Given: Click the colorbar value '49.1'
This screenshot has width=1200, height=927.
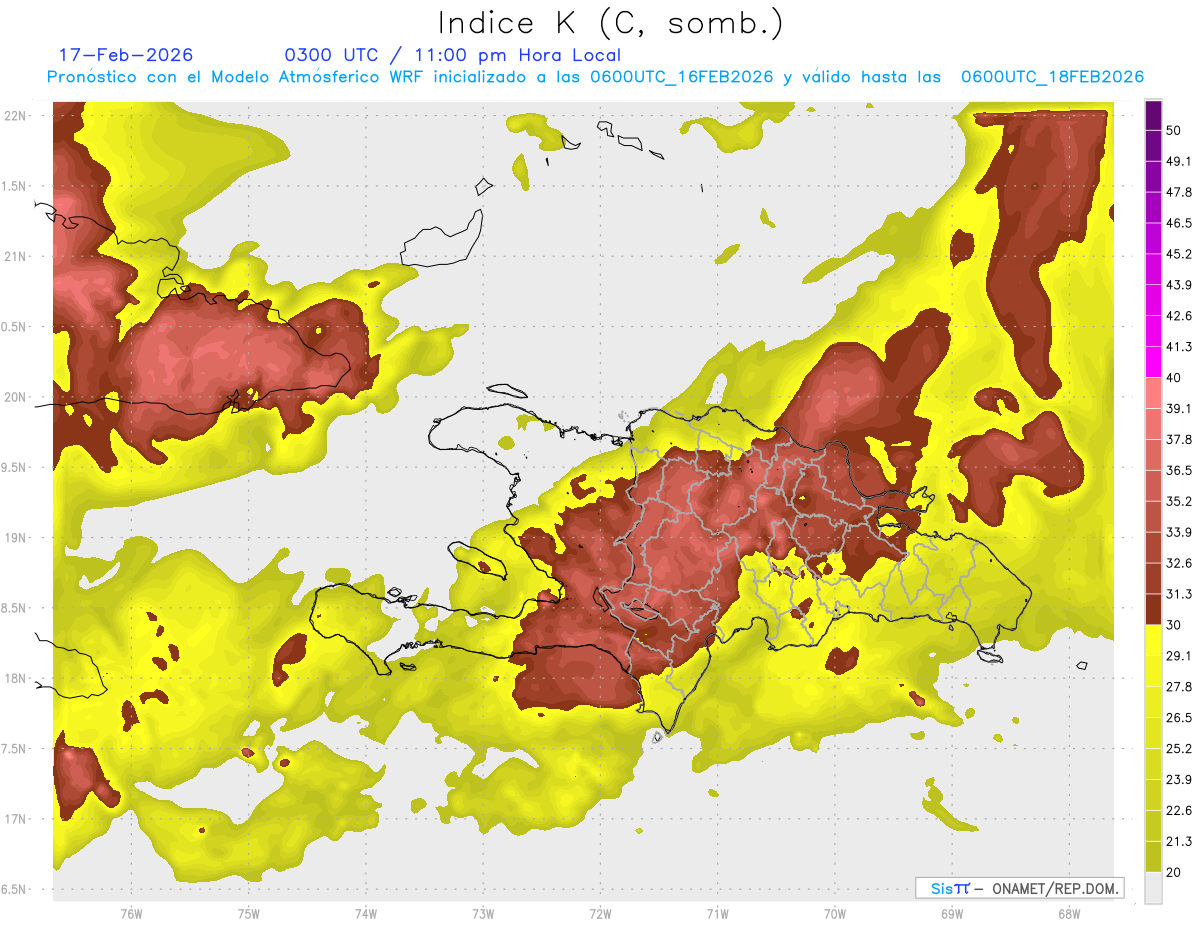Looking at the screenshot, I should tap(1179, 161).
